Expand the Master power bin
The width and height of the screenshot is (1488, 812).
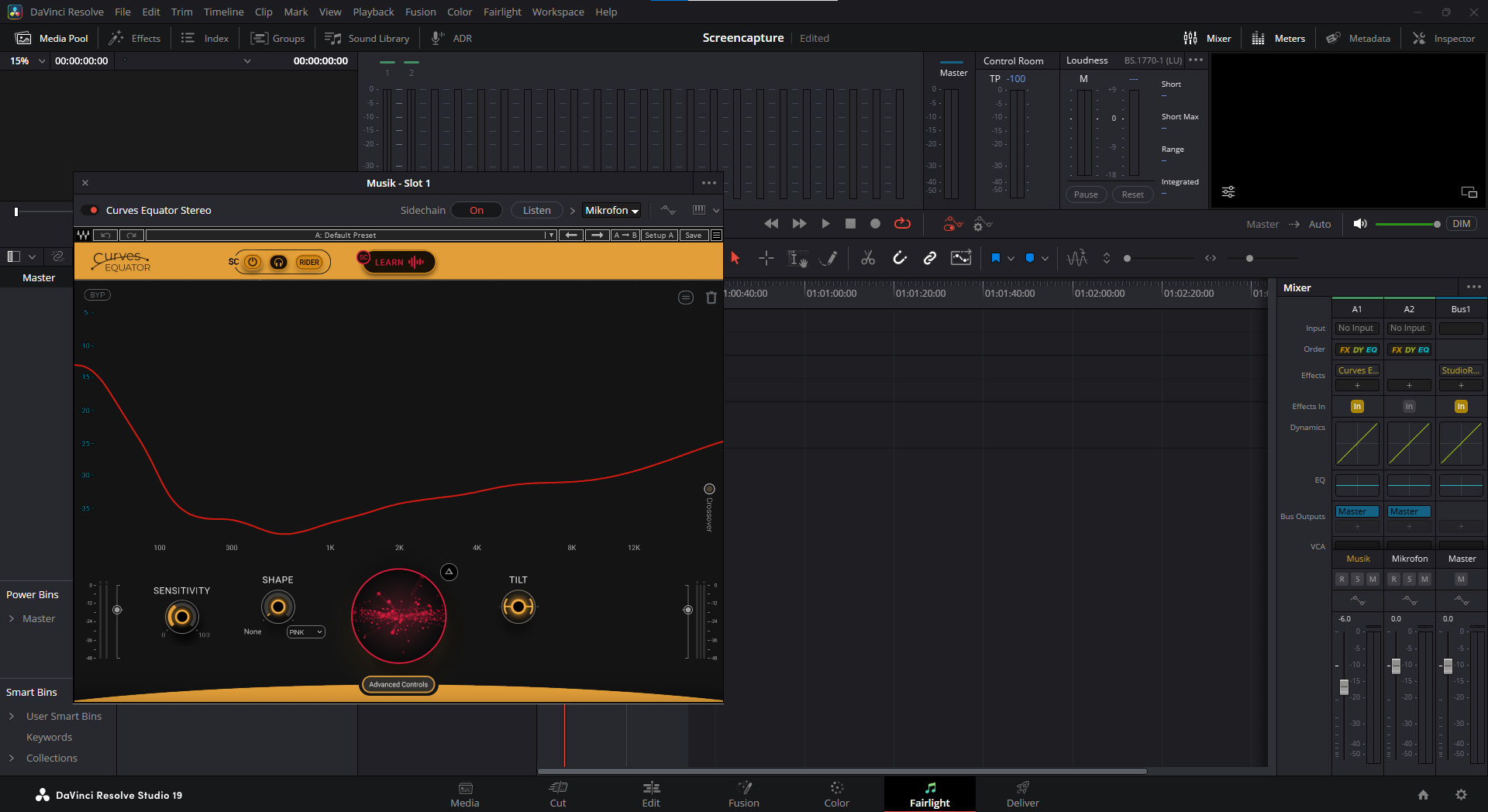12,618
